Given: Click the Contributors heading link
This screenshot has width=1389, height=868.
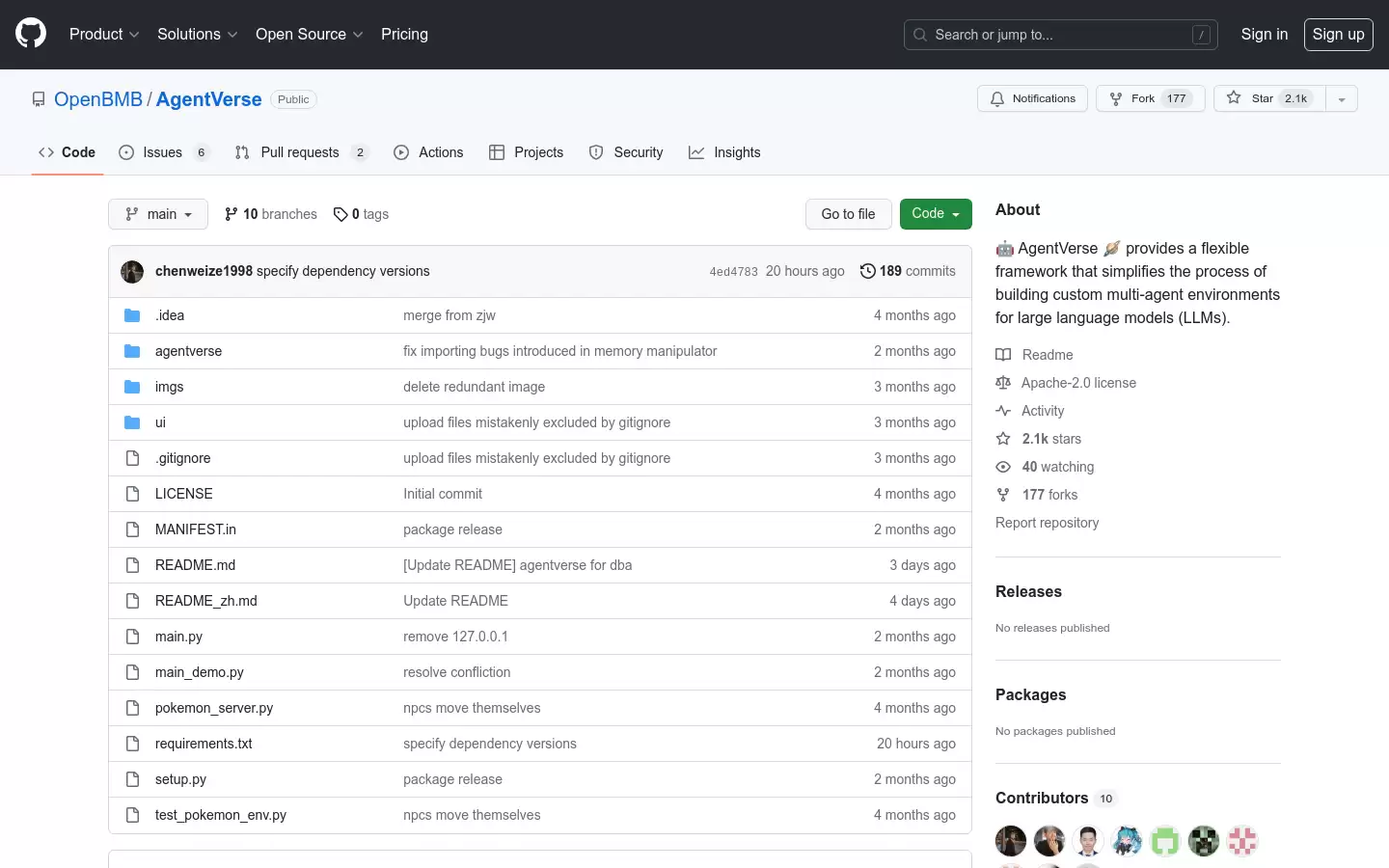Looking at the screenshot, I should point(1055,798).
